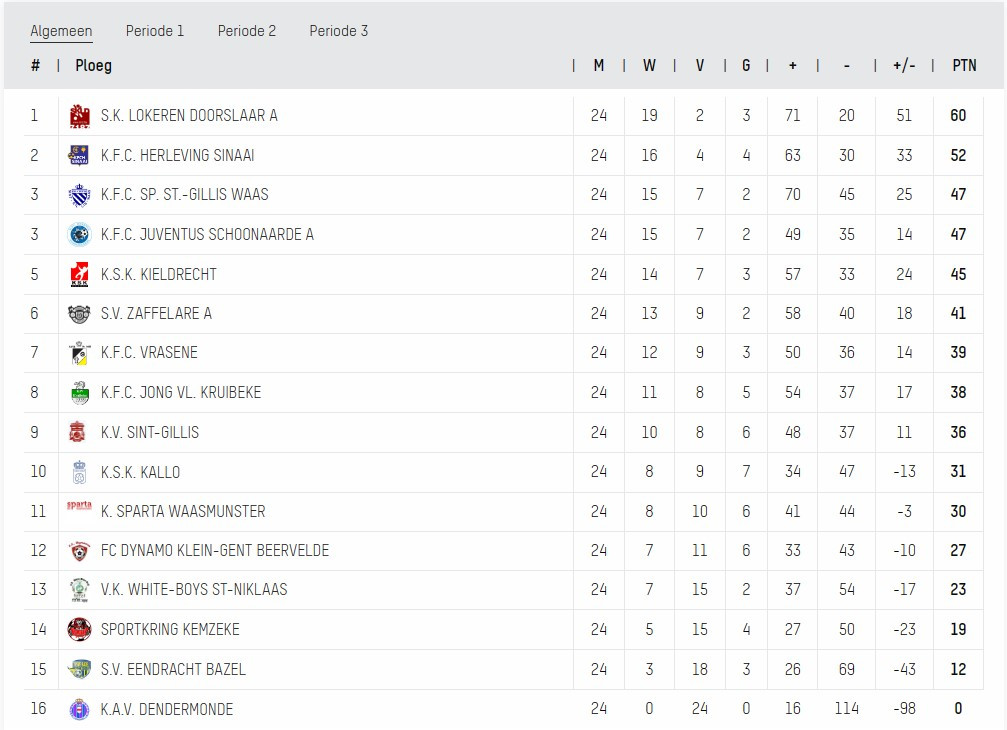Screen dimensions: 1007x730
Task: Click the S.K. Lokeren Doorslaar A club logo
Action: coord(80,116)
